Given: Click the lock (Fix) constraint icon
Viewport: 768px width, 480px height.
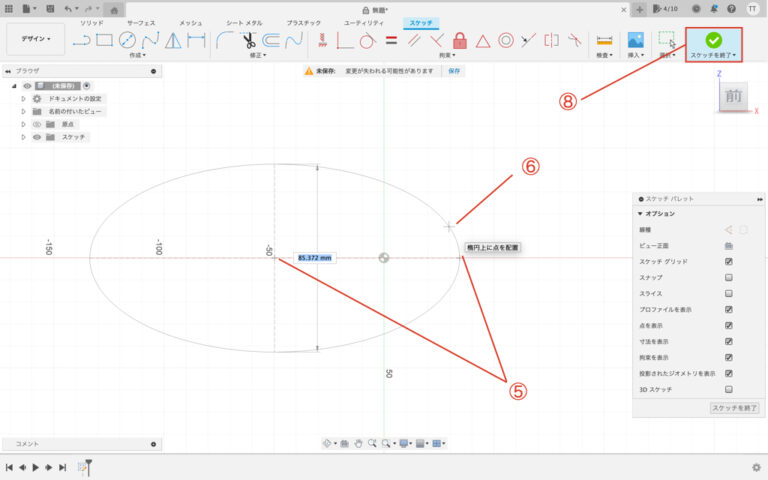Looking at the screenshot, I should pos(460,41).
